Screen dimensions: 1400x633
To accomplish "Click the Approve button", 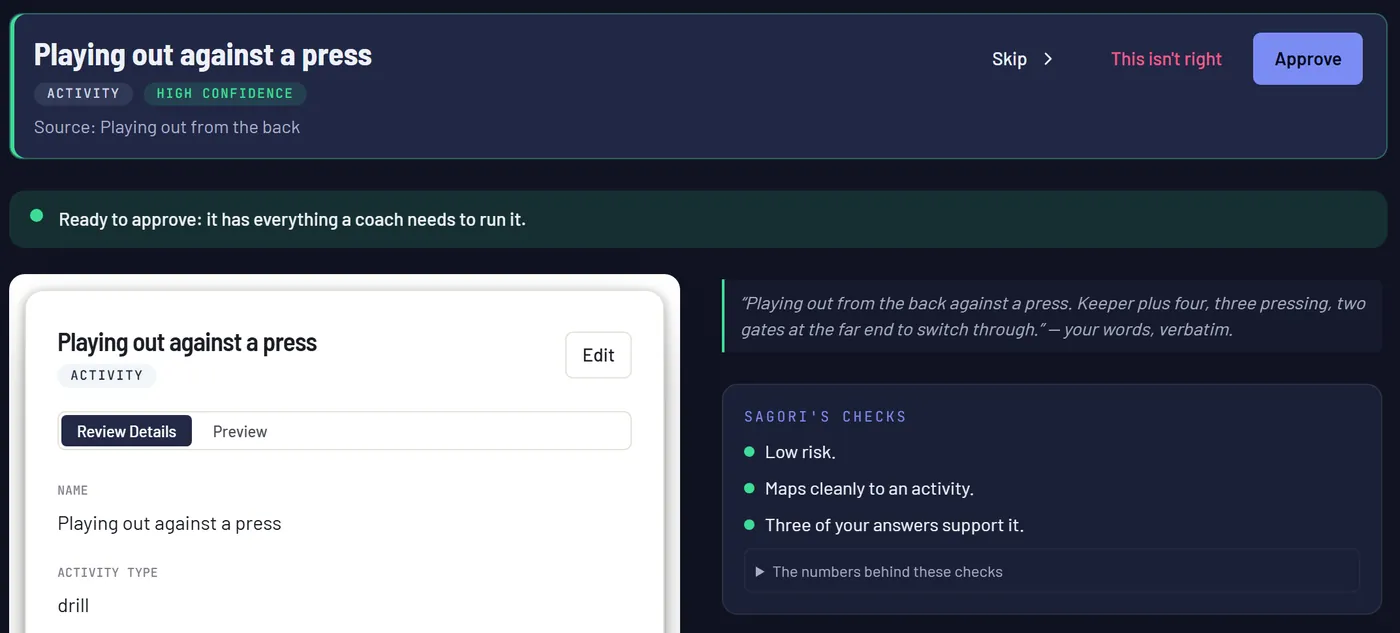I will point(1307,59).
